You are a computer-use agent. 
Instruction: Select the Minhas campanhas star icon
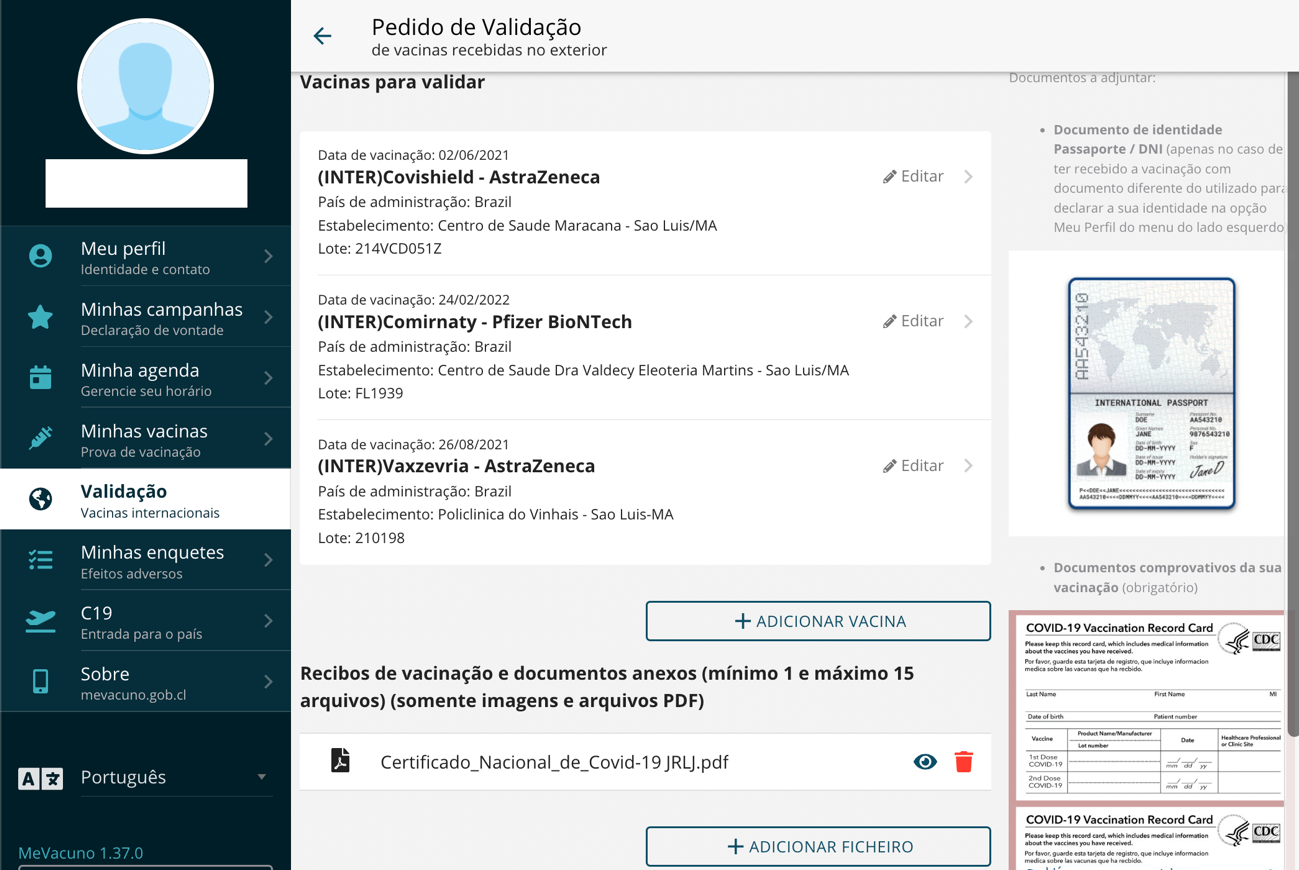40,317
